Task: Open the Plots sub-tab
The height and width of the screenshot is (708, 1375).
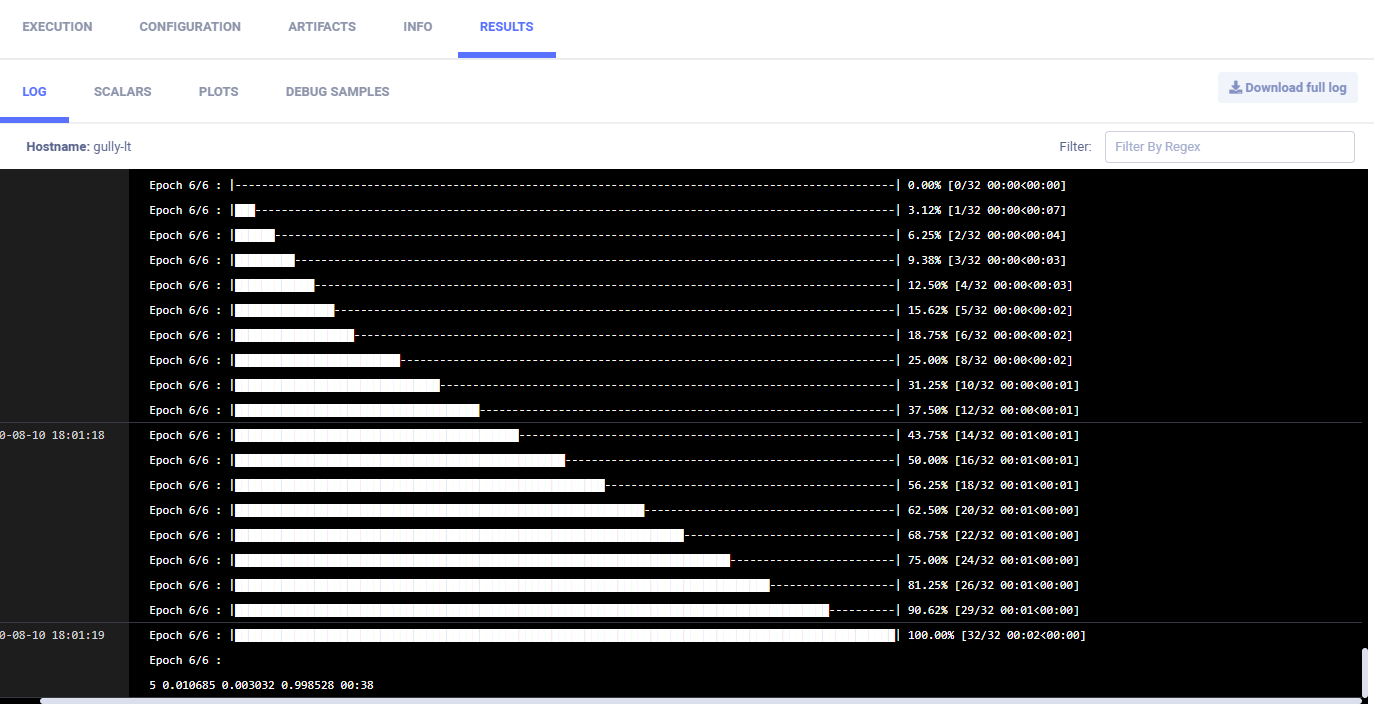Action: point(218,91)
